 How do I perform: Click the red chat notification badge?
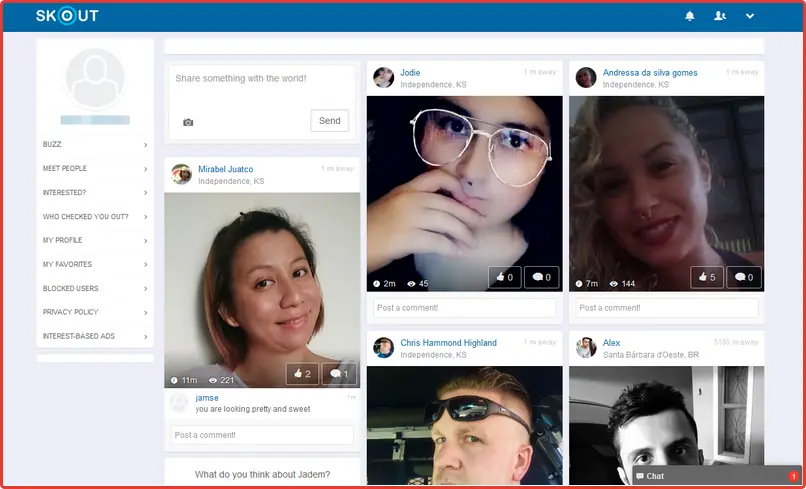(x=793, y=476)
